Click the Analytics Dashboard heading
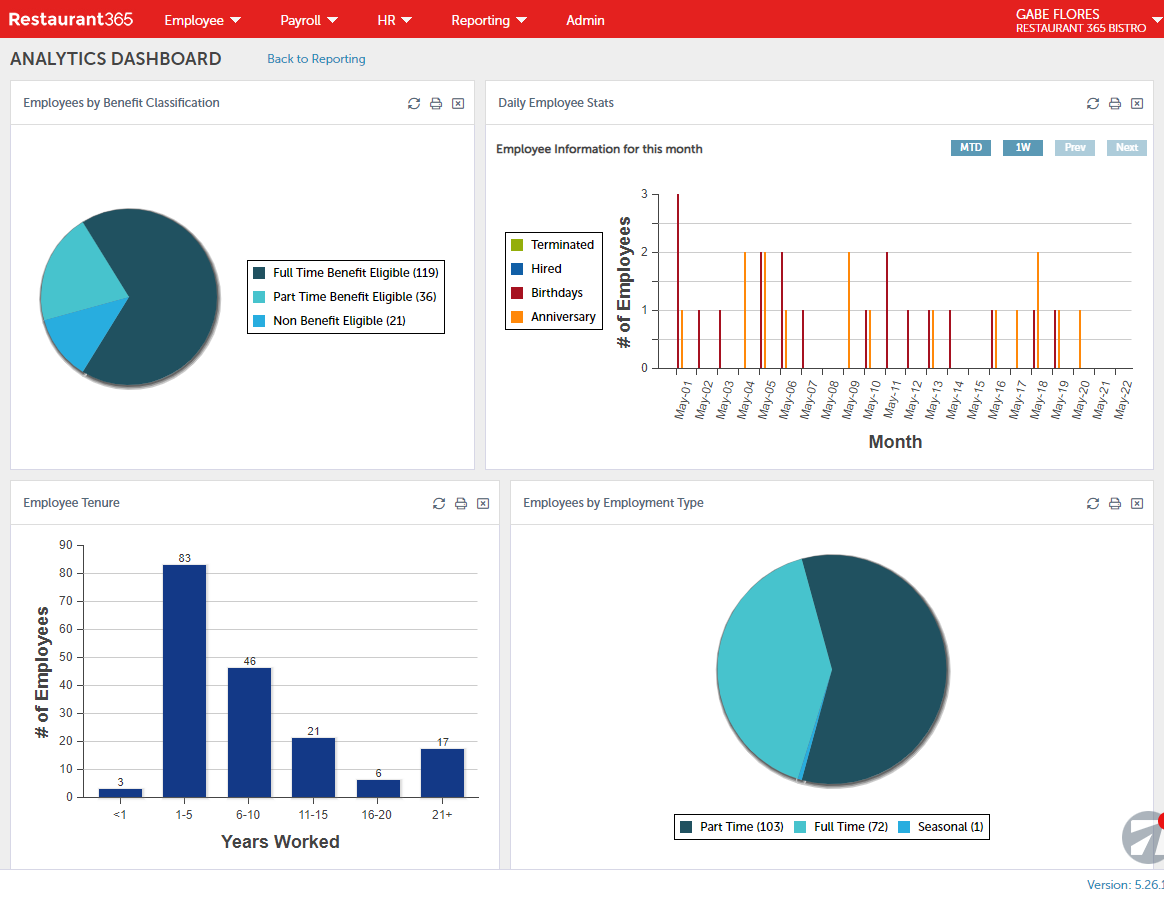Image resolution: width=1164 pixels, height=900 pixels. click(x=116, y=59)
